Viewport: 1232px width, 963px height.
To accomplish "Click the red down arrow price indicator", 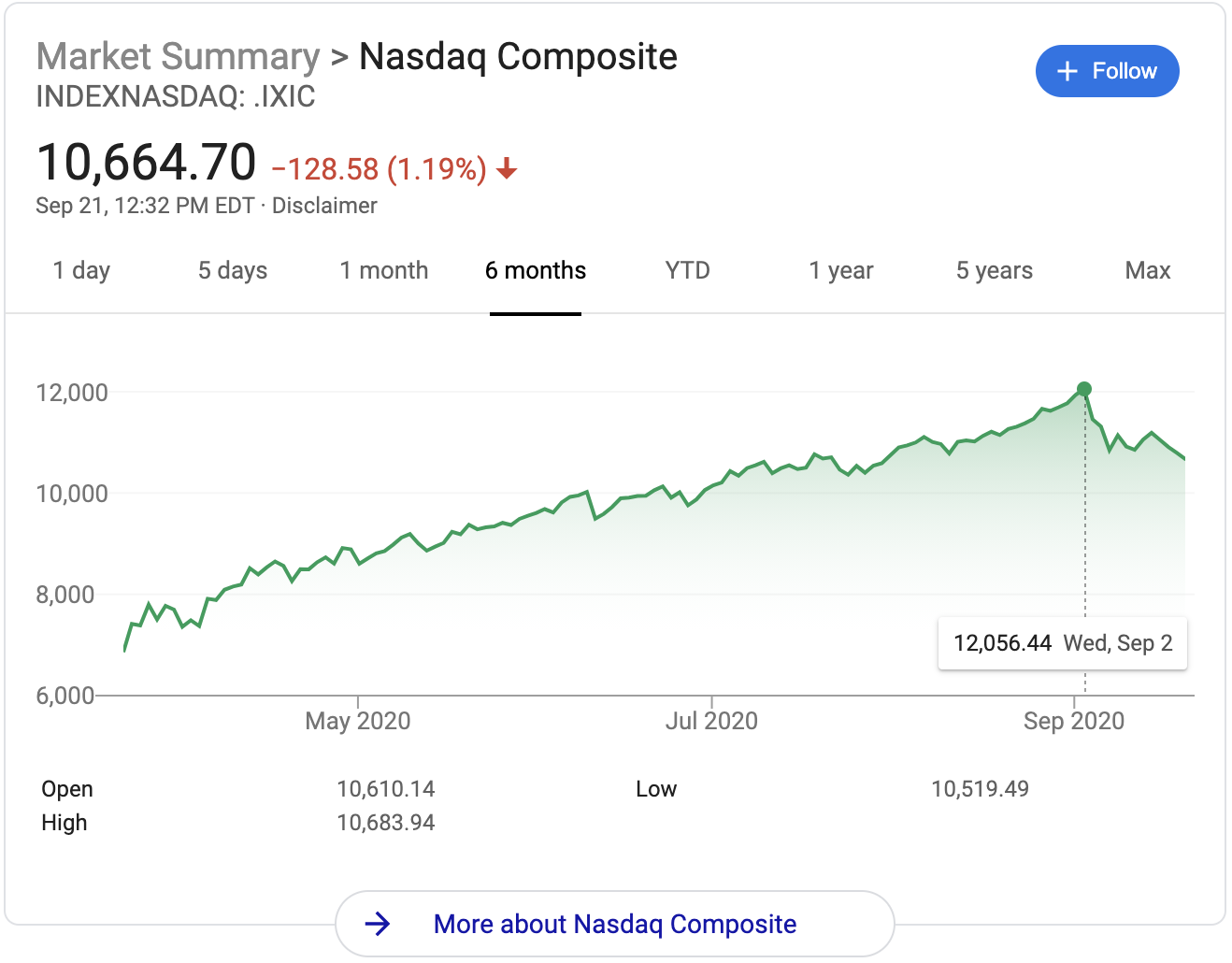I will (507, 169).
